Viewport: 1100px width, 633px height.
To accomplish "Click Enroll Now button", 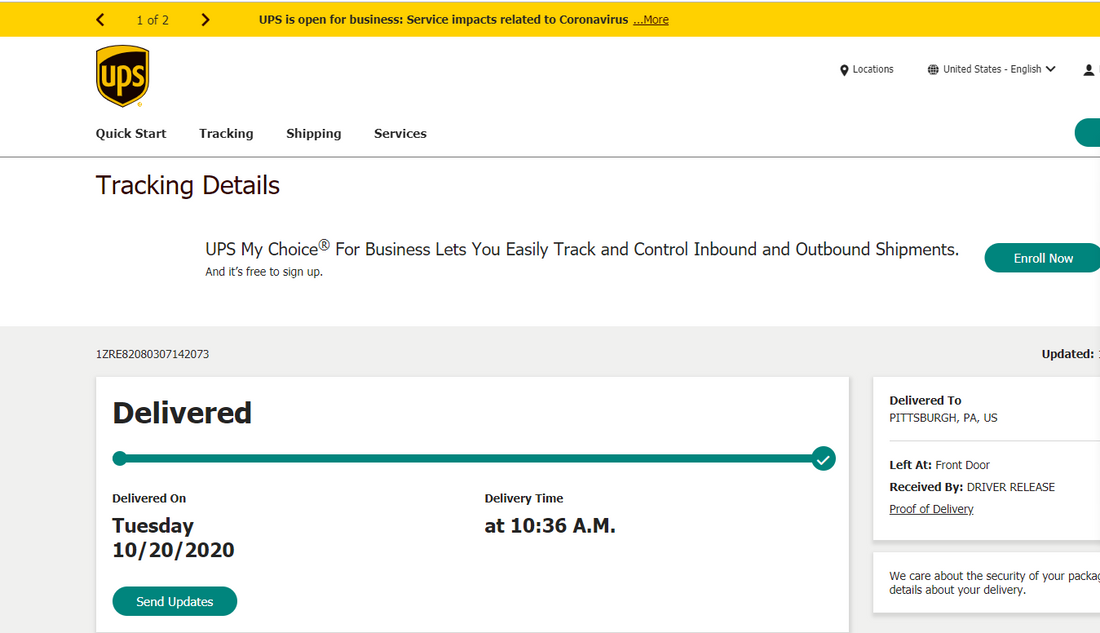I will click(x=1042, y=258).
